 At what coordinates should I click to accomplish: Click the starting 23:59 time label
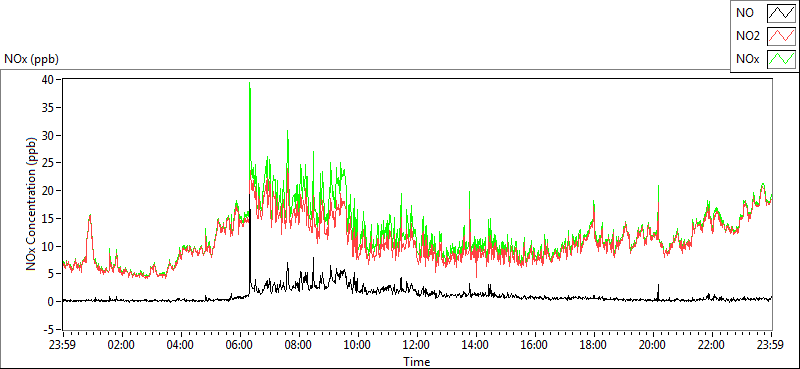click(63, 344)
